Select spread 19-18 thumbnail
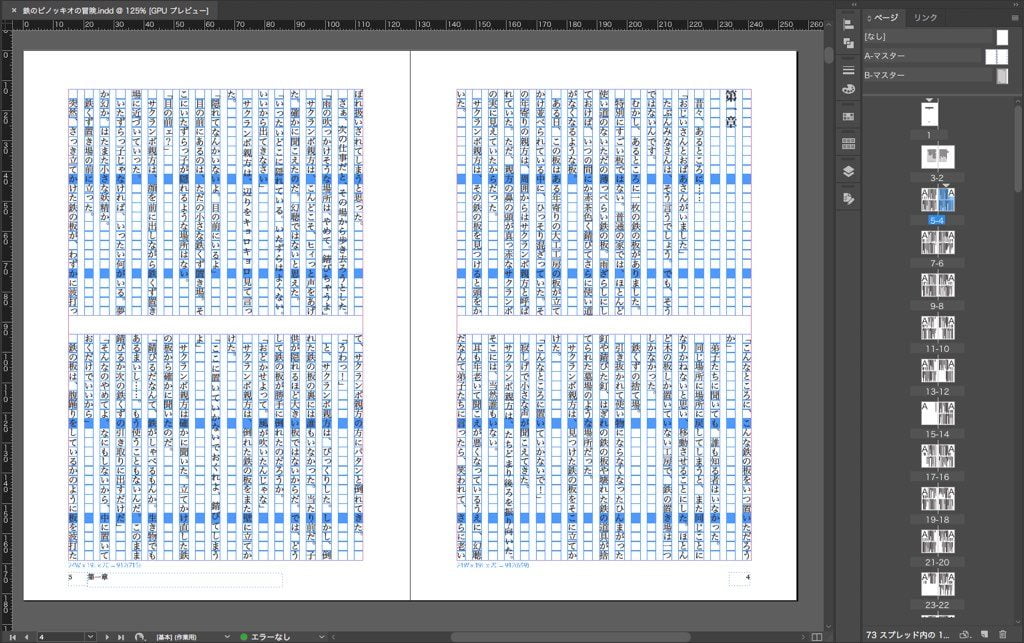Viewport: 1024px width, 643px height. 937,499
